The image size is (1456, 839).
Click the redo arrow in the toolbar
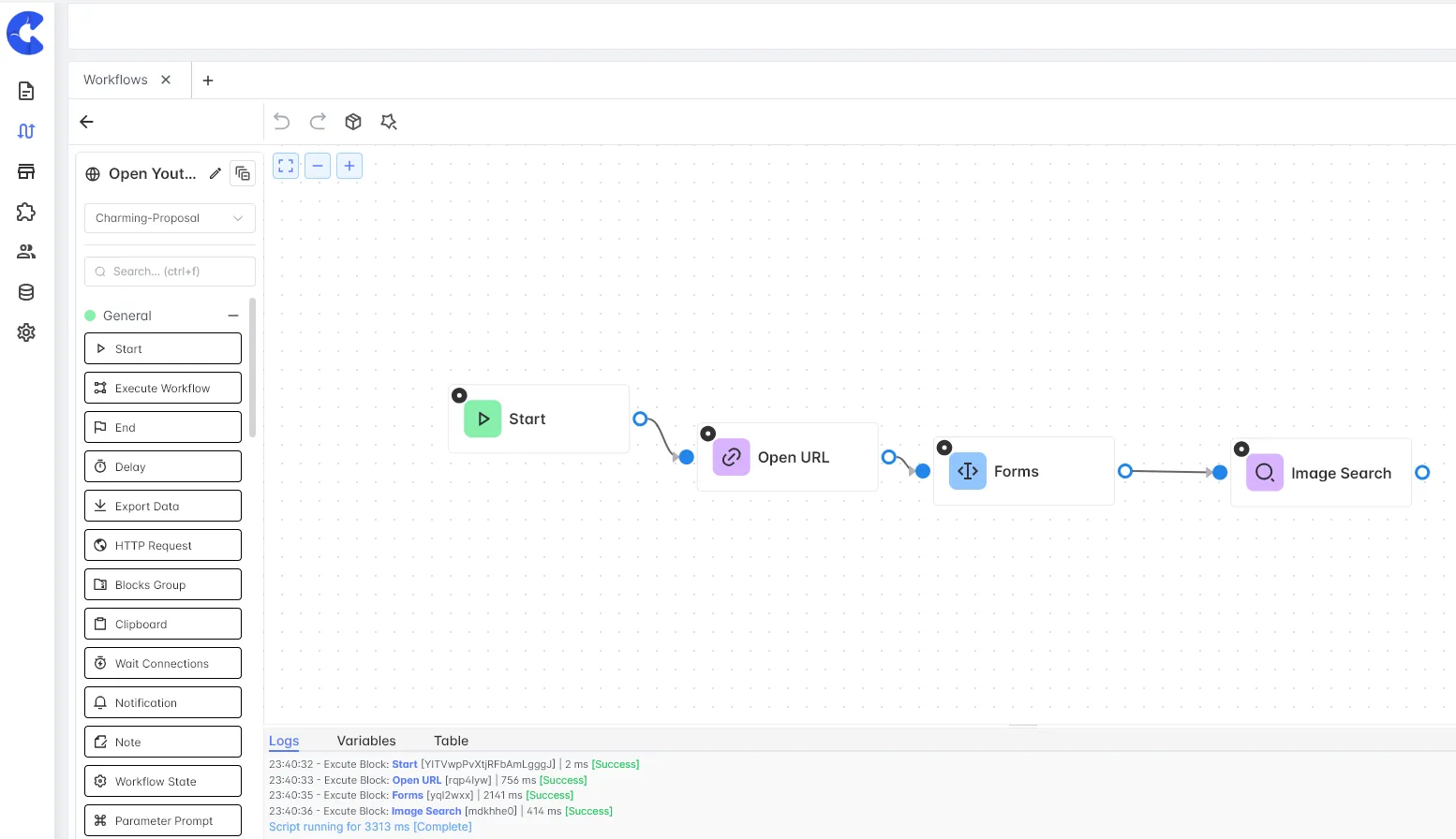(x=318, y=122)
